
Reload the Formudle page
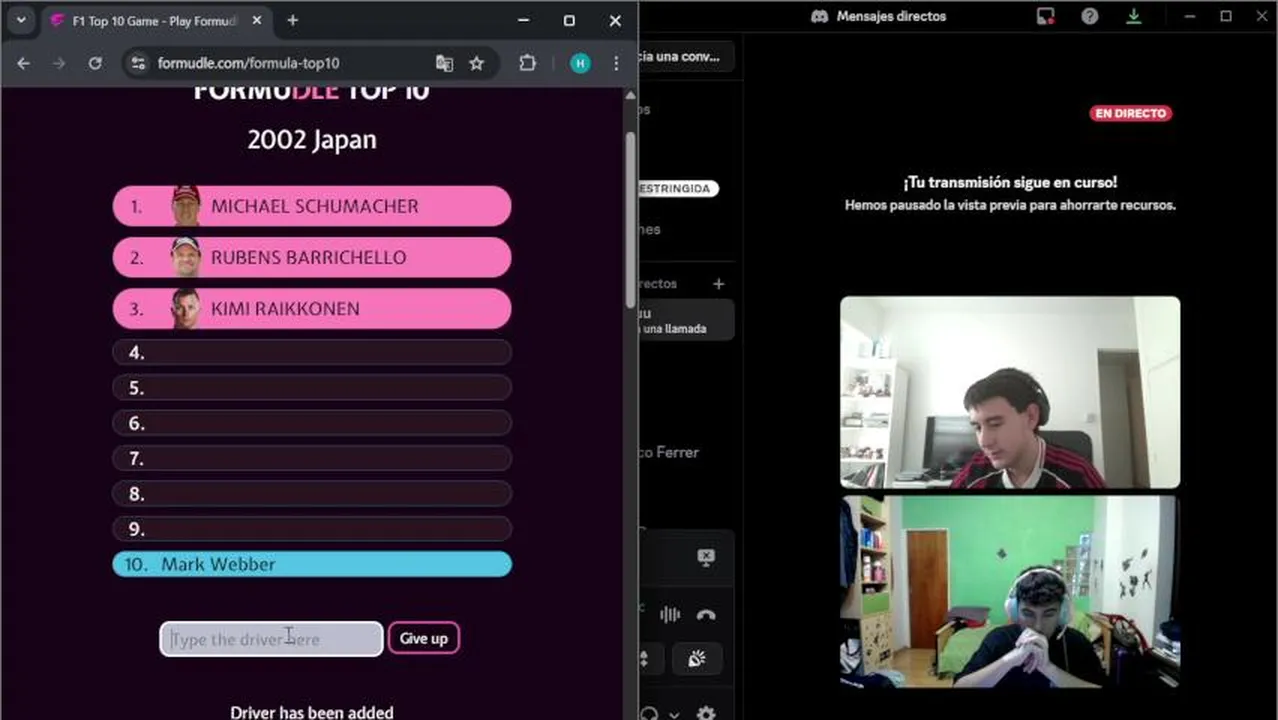(x=95, y=63)
